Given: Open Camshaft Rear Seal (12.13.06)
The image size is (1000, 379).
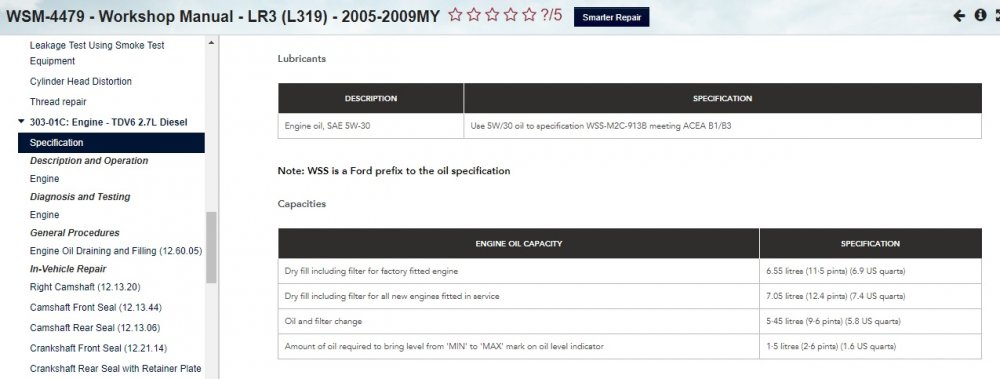Looking at the screenshot, I should pos(94,328).
